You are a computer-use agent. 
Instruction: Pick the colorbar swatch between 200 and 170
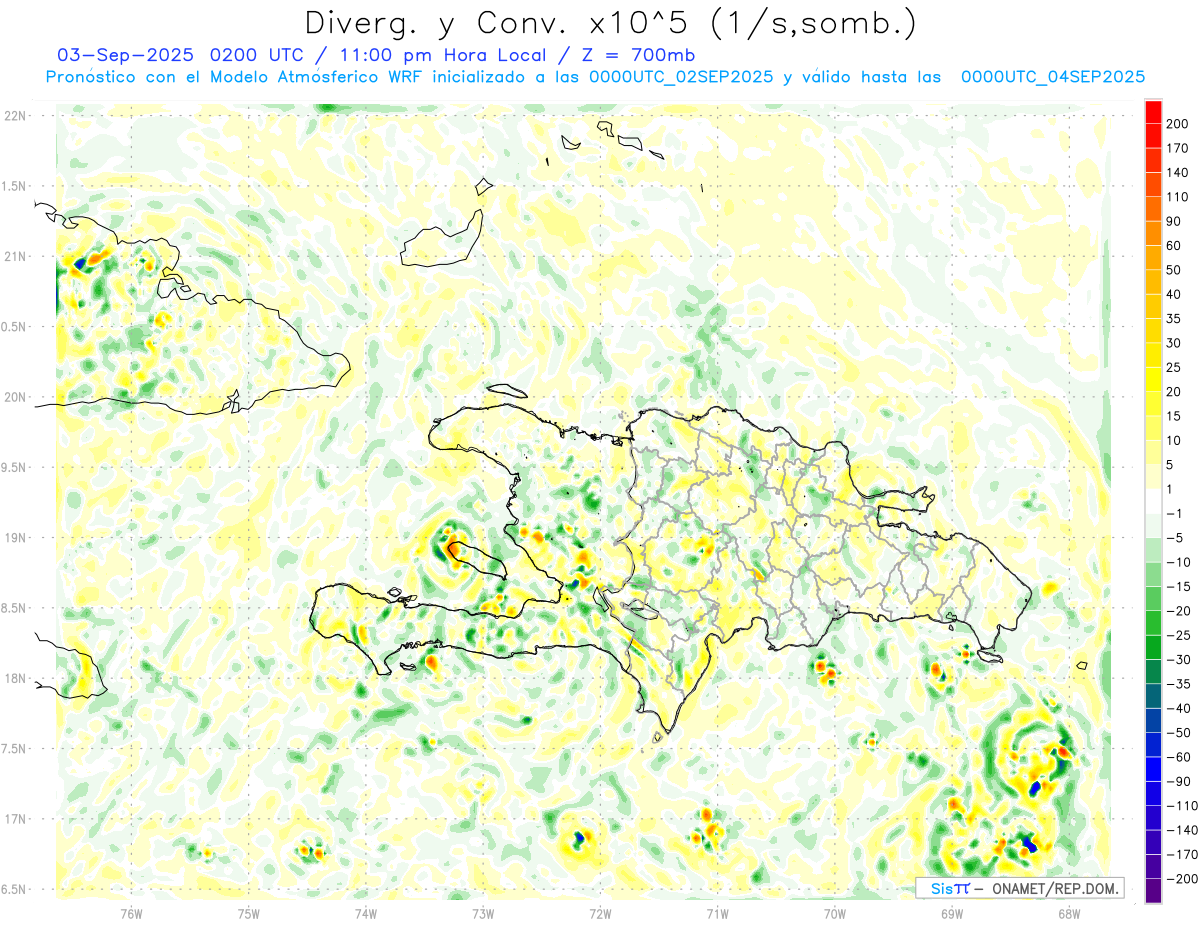pos(1153,135)
